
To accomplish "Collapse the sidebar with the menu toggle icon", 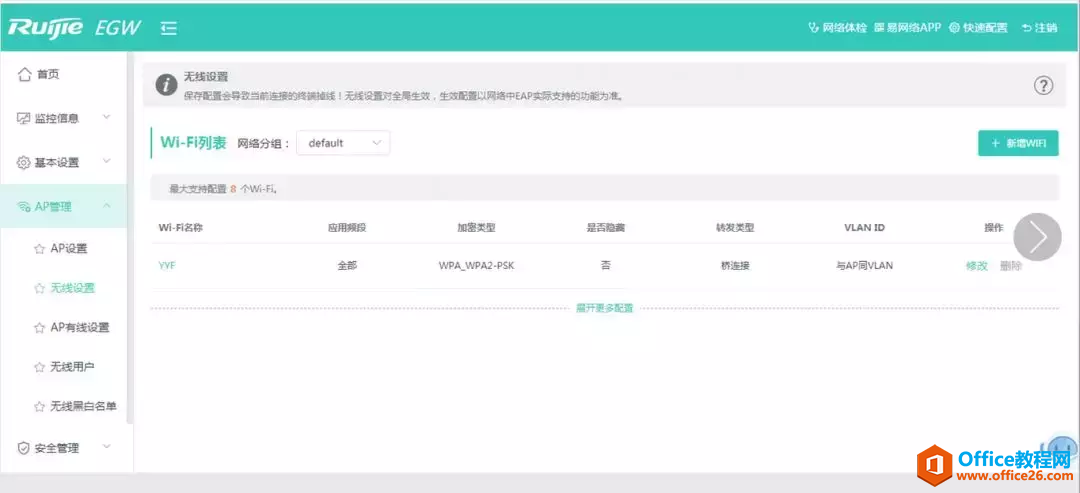I will 169,28.
